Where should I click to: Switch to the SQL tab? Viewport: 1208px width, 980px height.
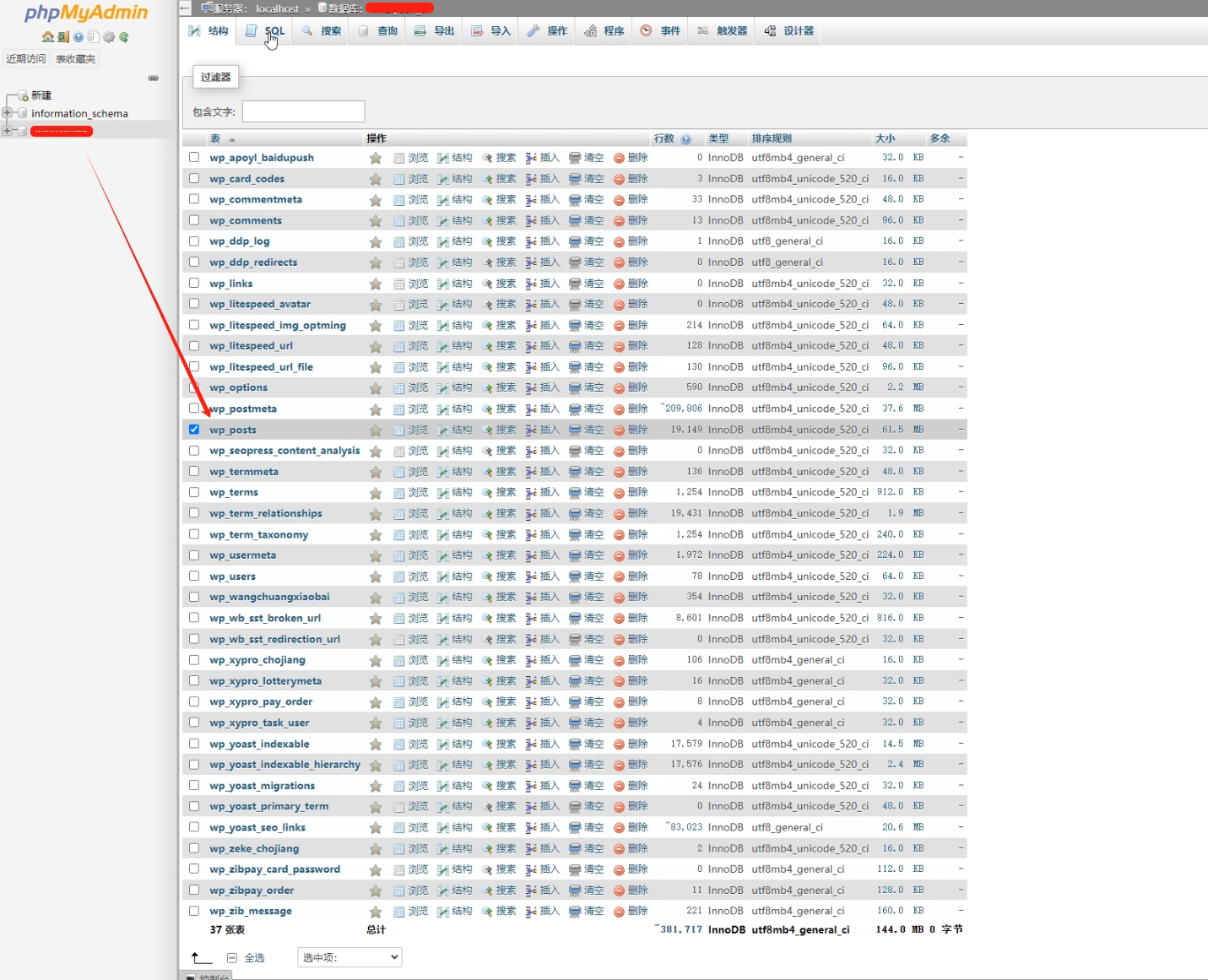pyautogui.click(x=265, y=31)
